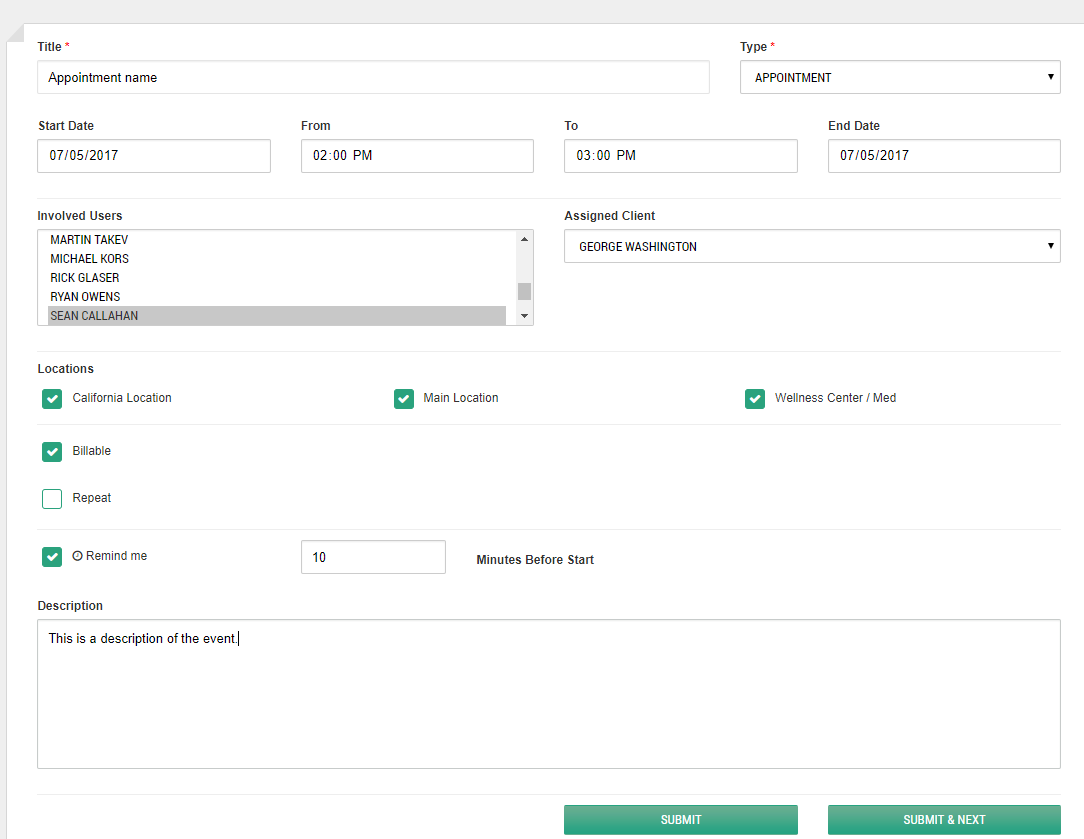The height and width of the screenshot is (839, 1084).
Task: Click inside the Description text area
Action: tap(549, 694)
